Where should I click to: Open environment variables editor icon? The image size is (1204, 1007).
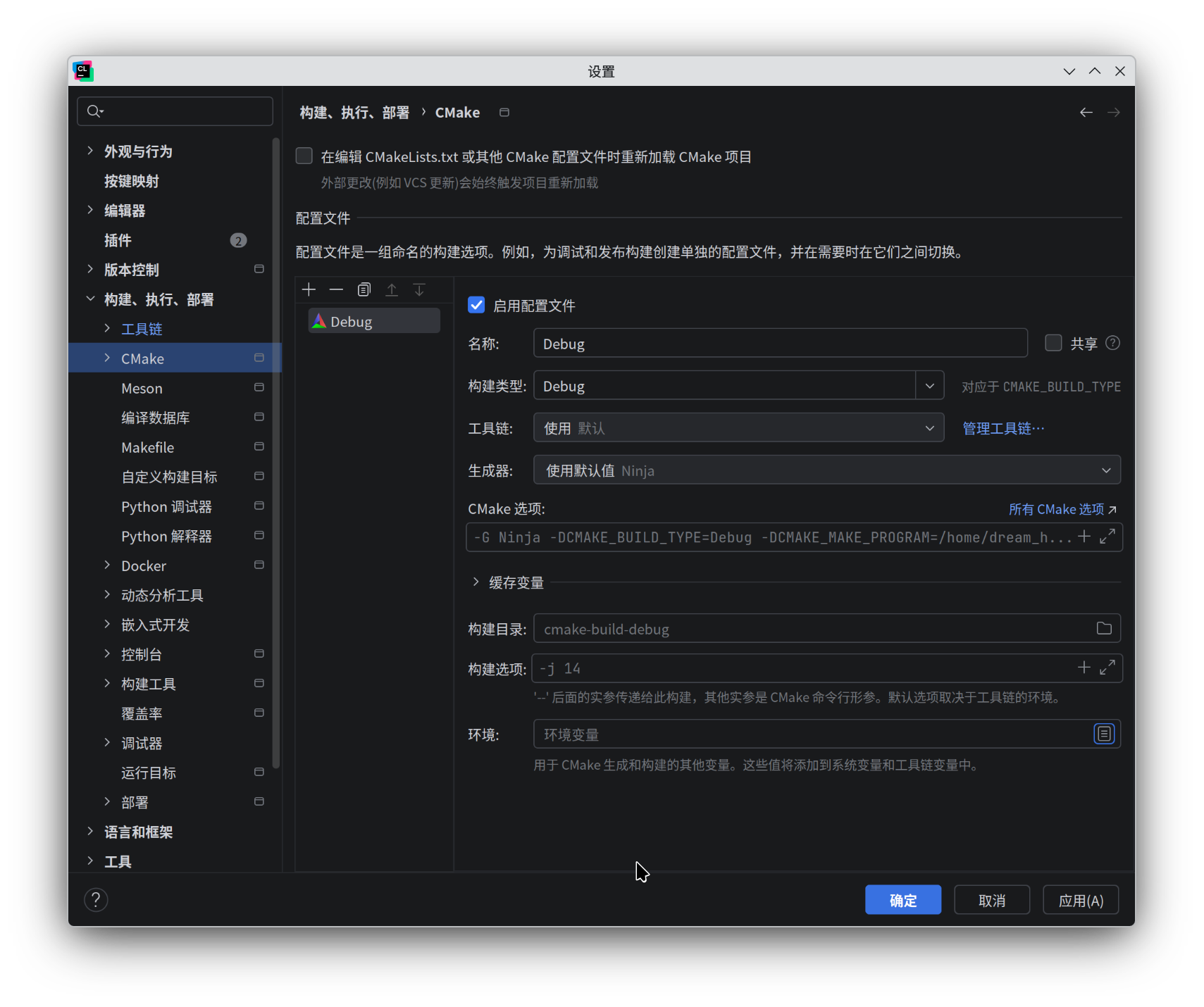tap(1104, 734)
